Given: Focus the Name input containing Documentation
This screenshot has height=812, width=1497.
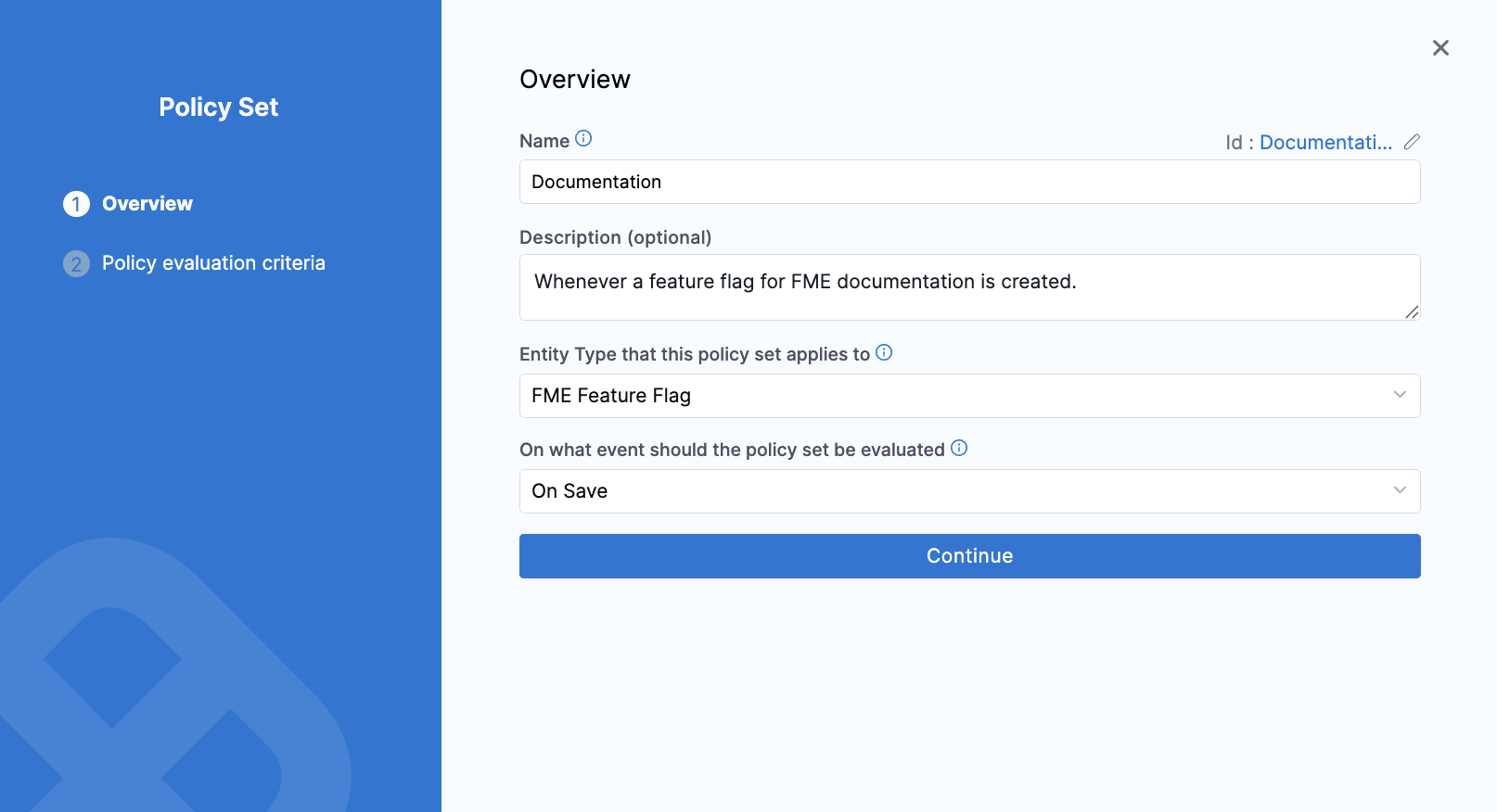Looking at the screenshot, I should click(x=969, y=182).
